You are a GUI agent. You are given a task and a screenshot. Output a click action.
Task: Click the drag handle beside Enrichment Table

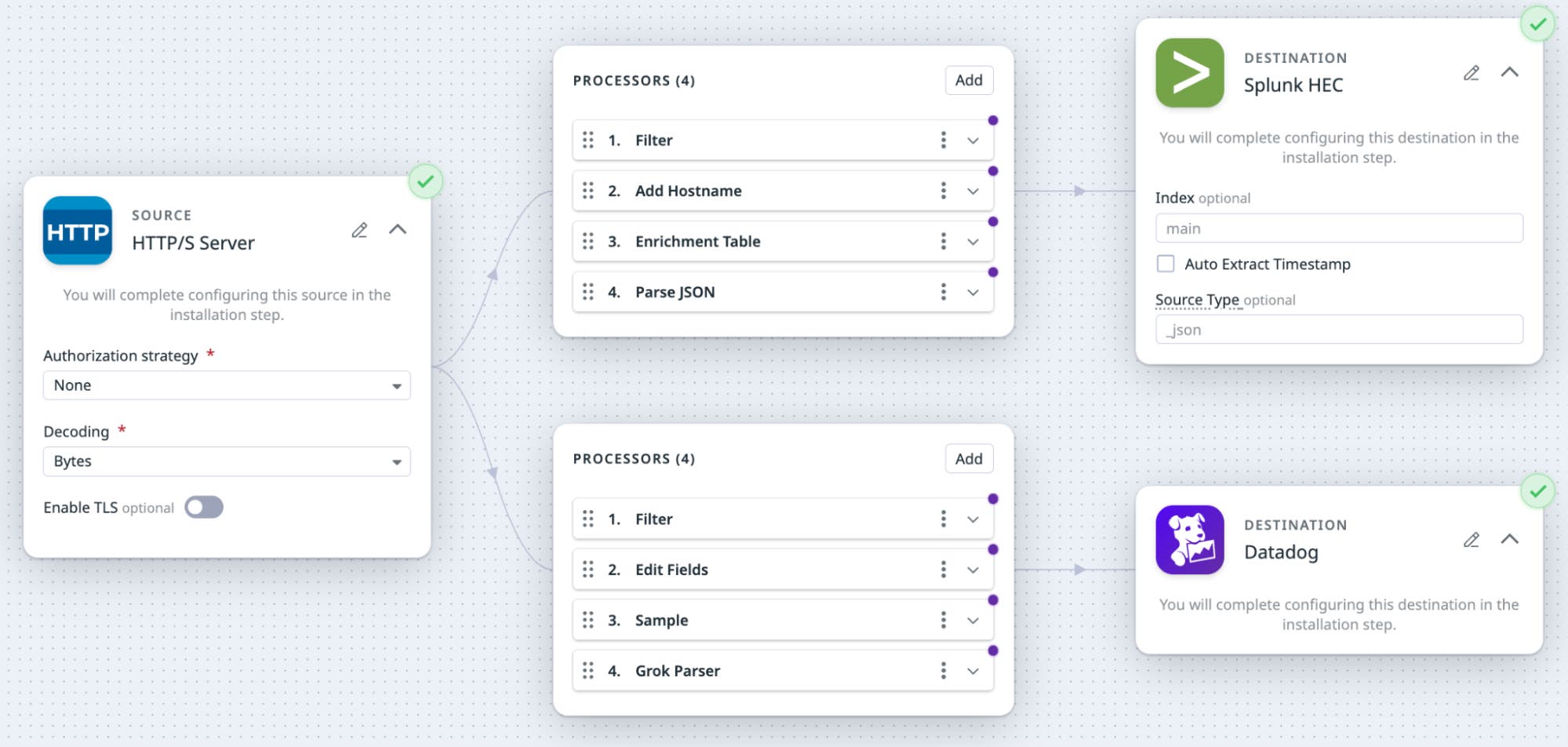[590, 241]
